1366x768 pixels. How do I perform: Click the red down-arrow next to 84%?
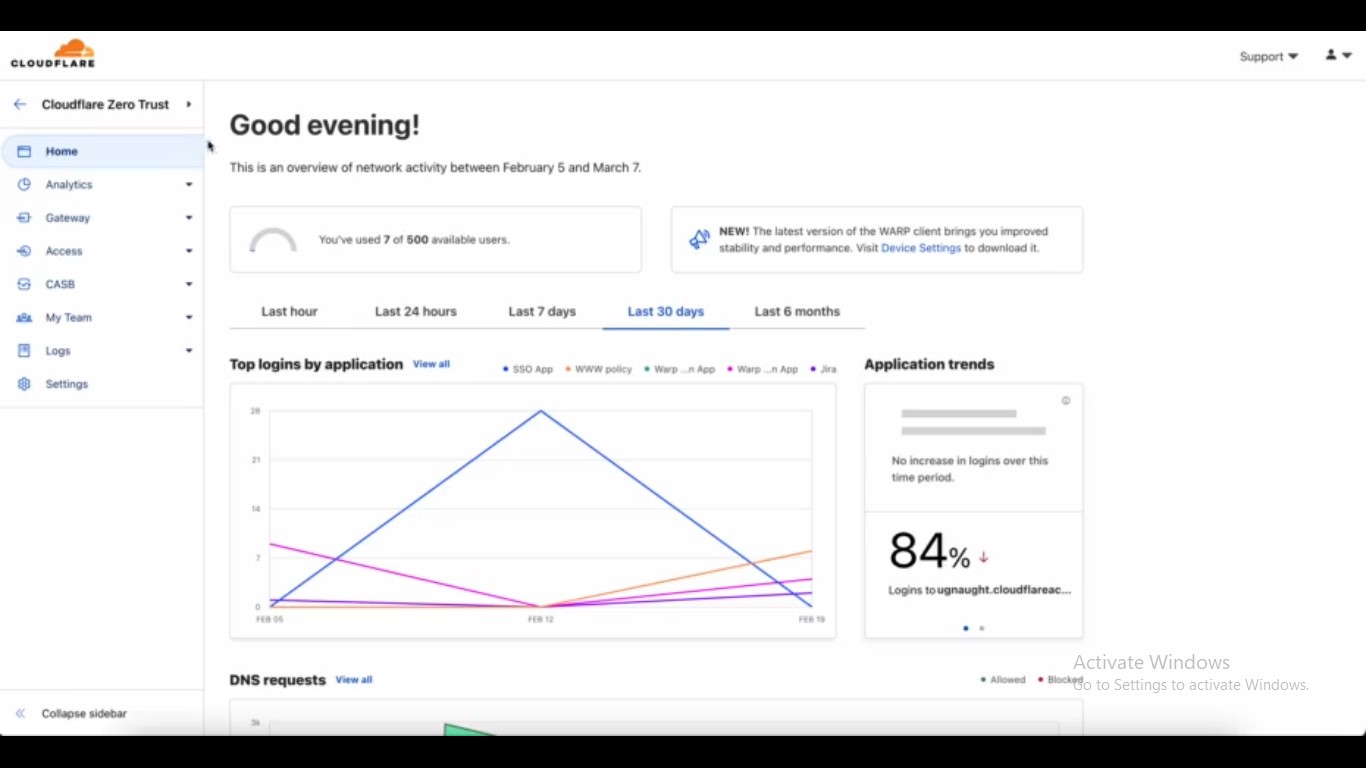click(x=983, y=557)
